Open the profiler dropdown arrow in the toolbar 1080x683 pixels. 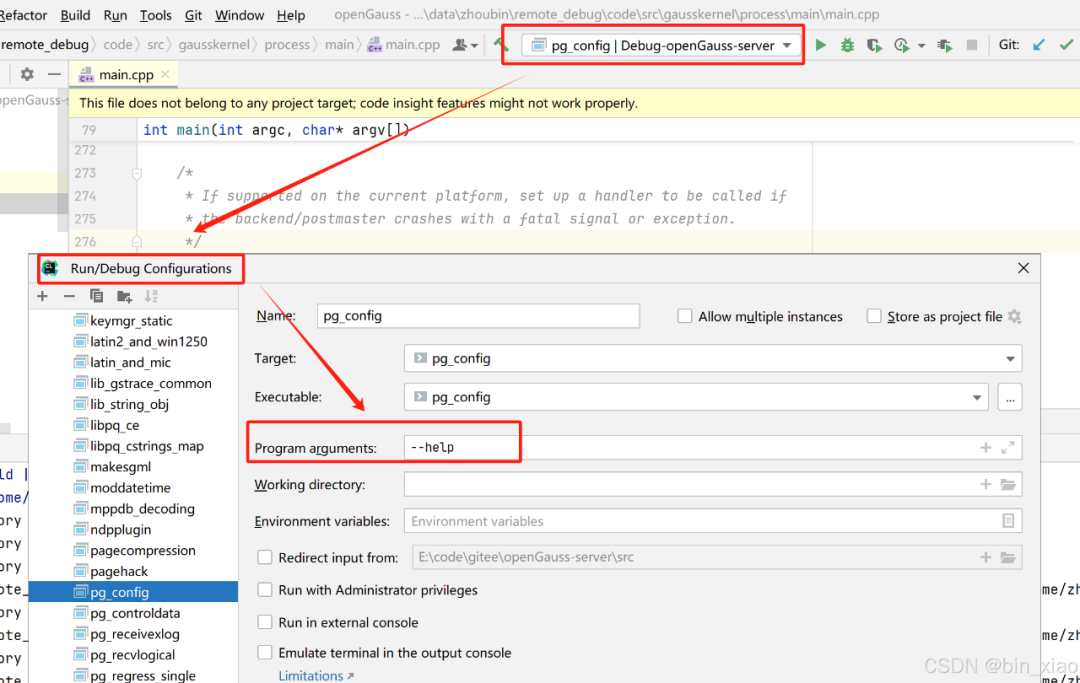click(x=922, y=46)
